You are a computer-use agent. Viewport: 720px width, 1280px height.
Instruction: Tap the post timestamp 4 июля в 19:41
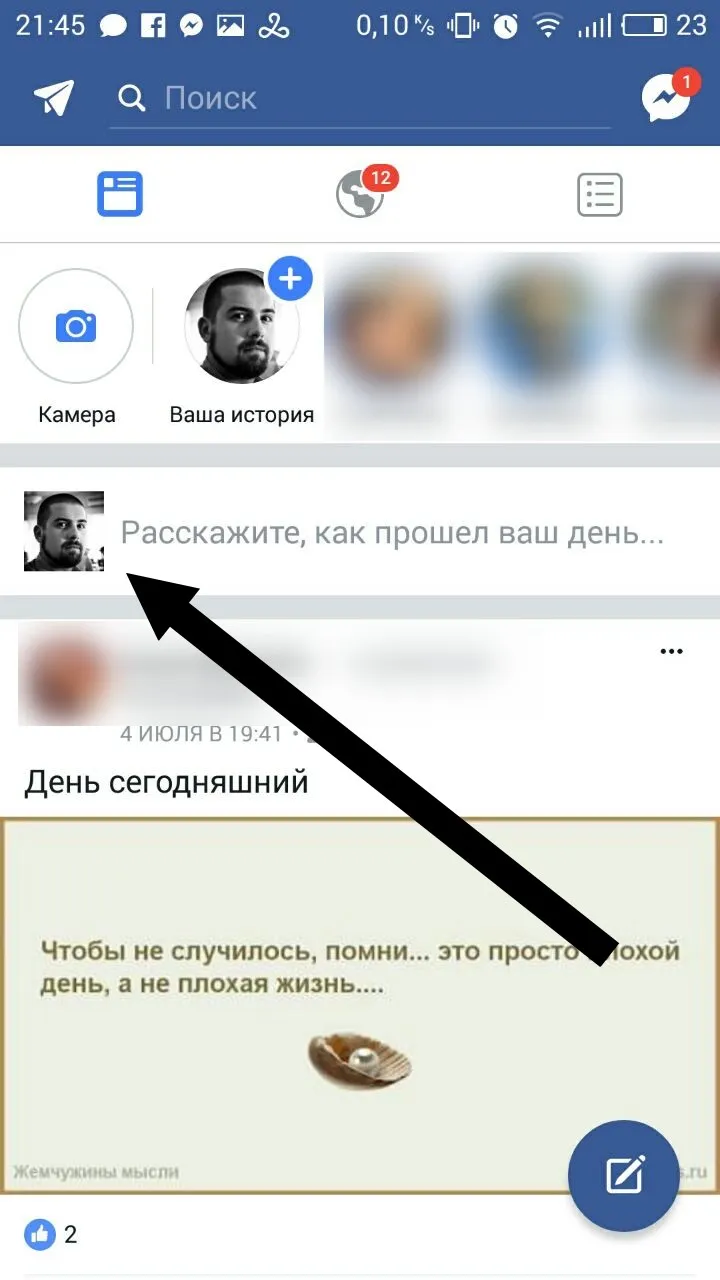pos(201,733)
